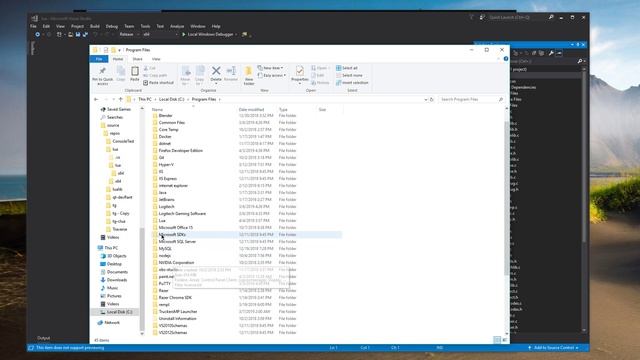This screenshot has height=360, width=640.
Task: Click Solution Explorer search magnifier icon
Action: coord(580,61)
